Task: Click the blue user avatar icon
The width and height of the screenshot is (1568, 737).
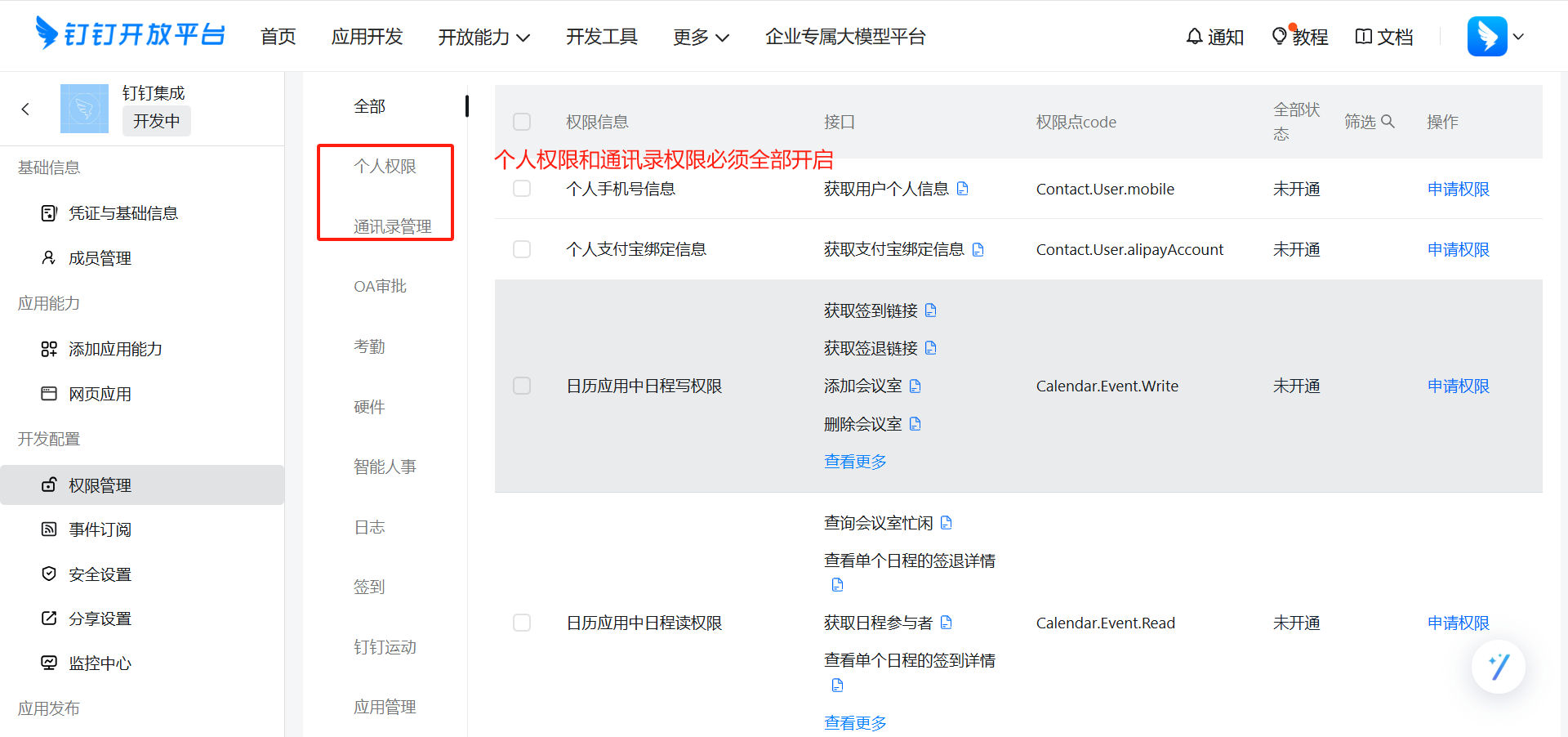Action: pos(1487,37)
